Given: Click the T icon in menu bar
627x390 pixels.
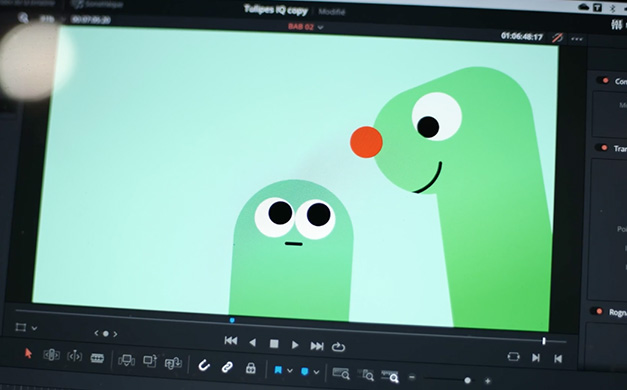Looking at the screenshot, I should click(x=597, y=8).
